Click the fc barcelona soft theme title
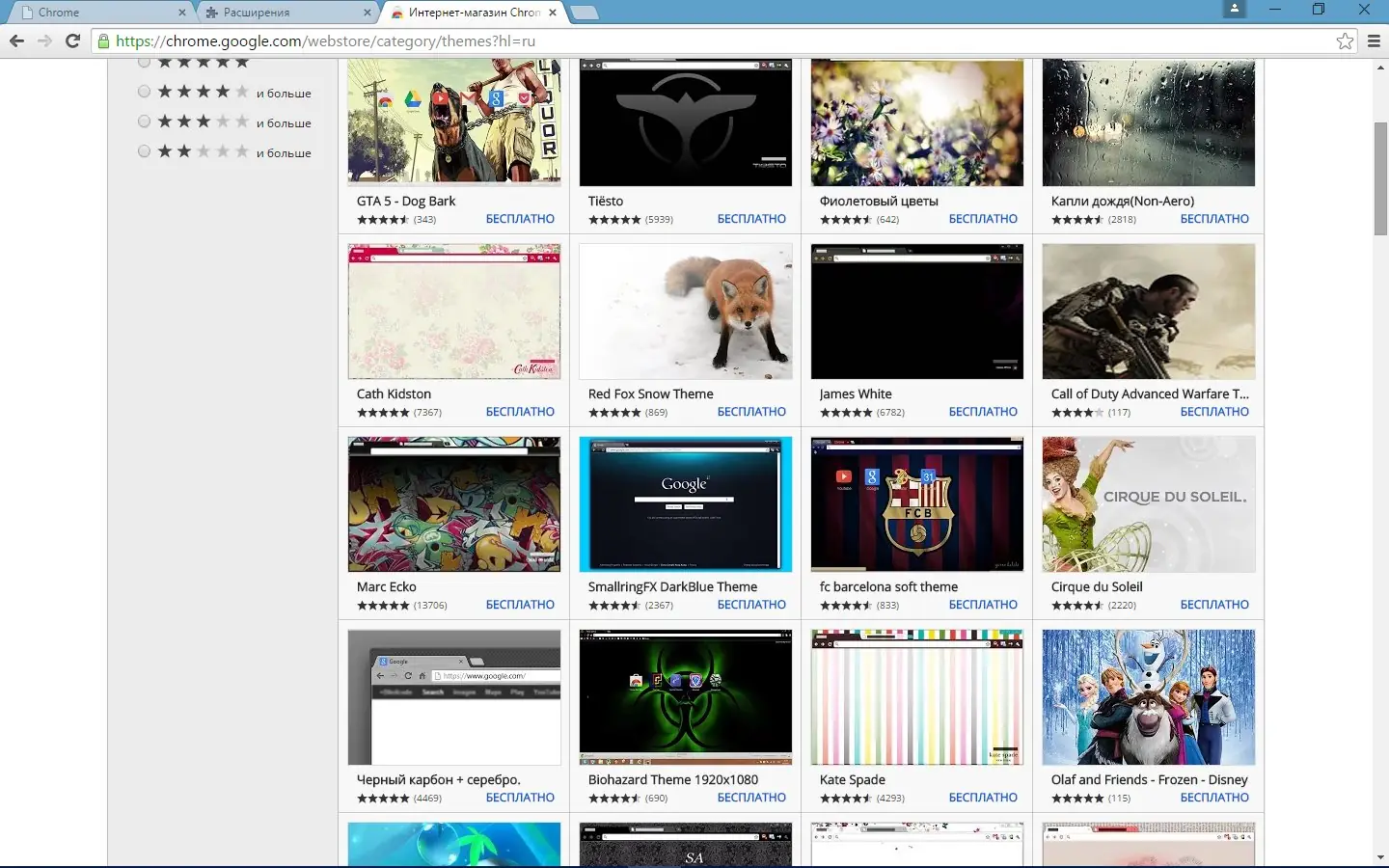1389x868 pixels. (x=888, y=586)
